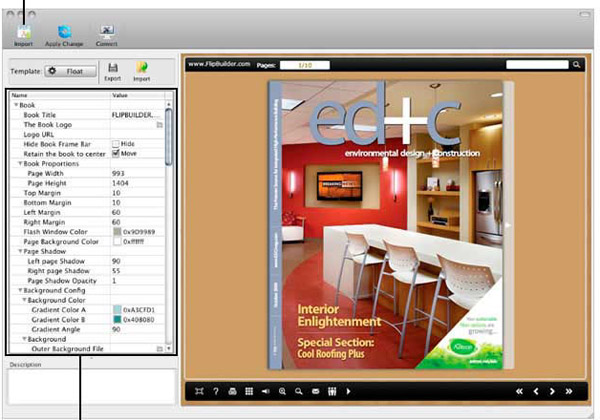
Task: Uncheck the Move checkbox for Retain the book to center
Action: click(116, 153)
